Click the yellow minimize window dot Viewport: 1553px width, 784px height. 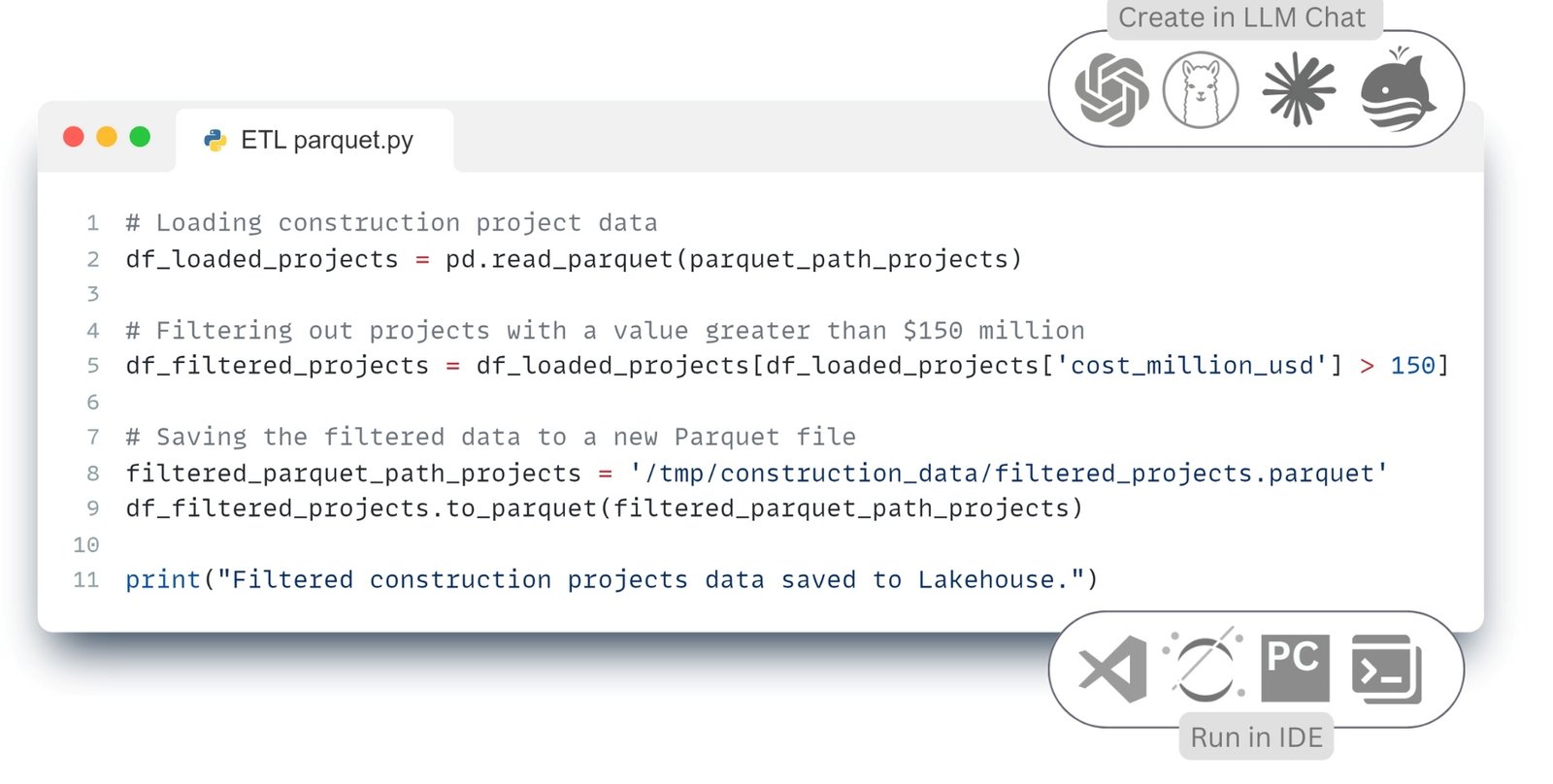click(x=107, y=137)
